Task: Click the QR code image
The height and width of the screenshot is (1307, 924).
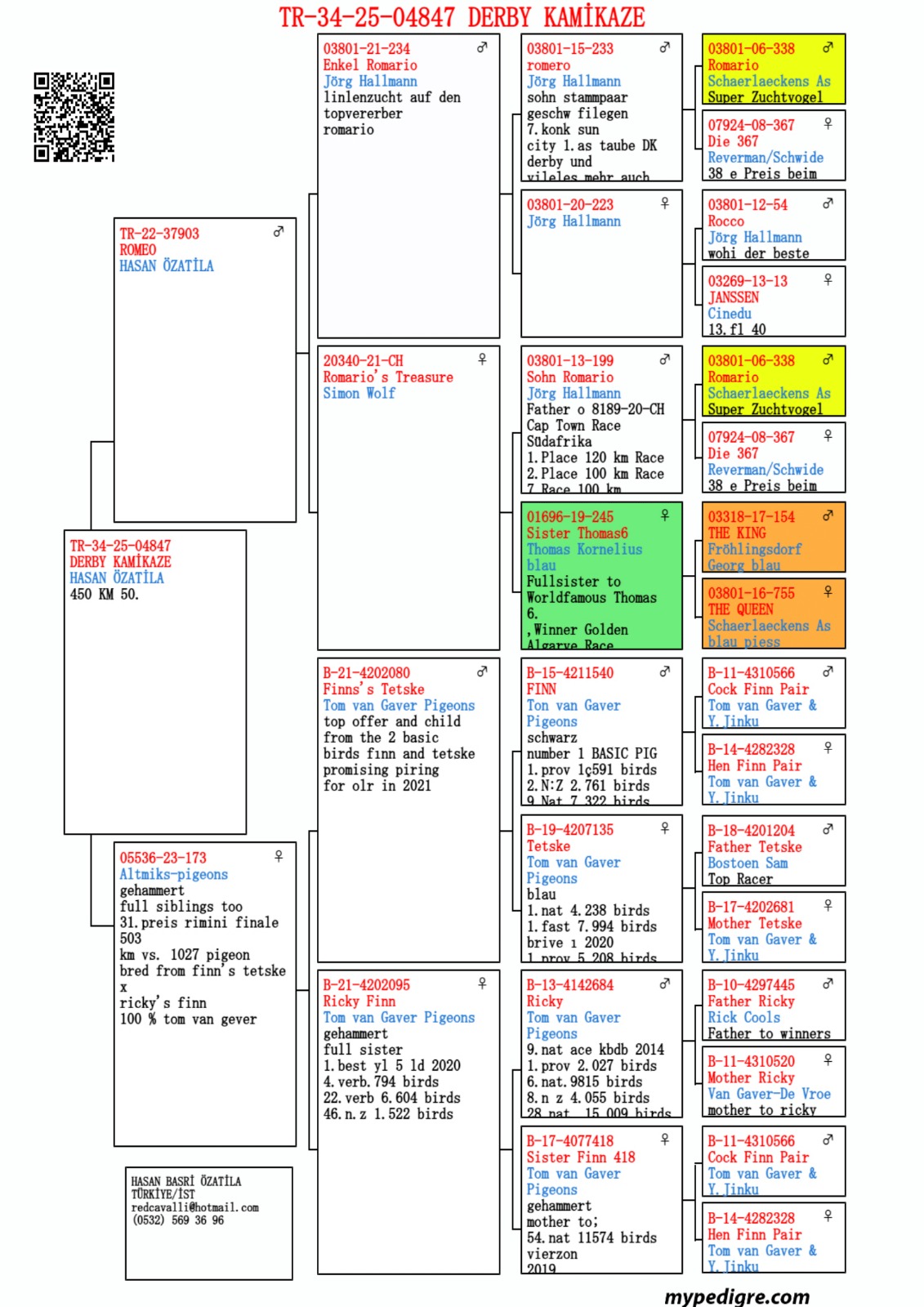Action: point(74,117)
